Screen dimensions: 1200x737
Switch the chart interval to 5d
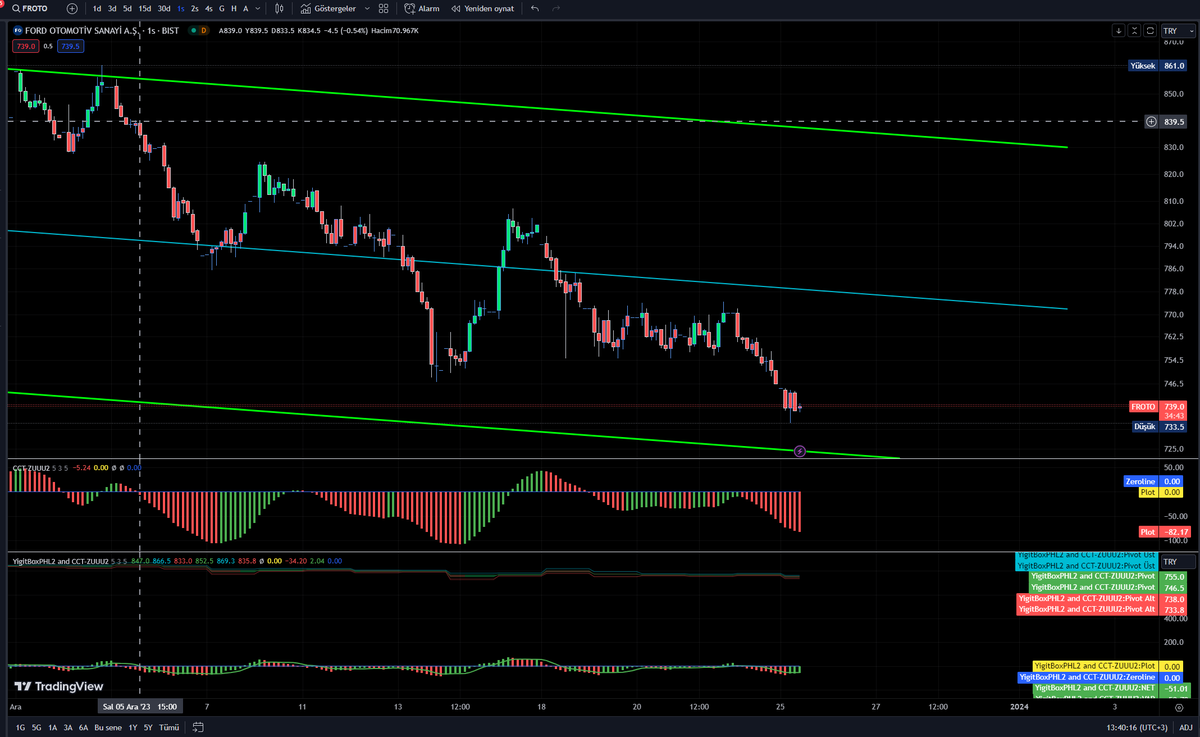(x=127, y=8)
